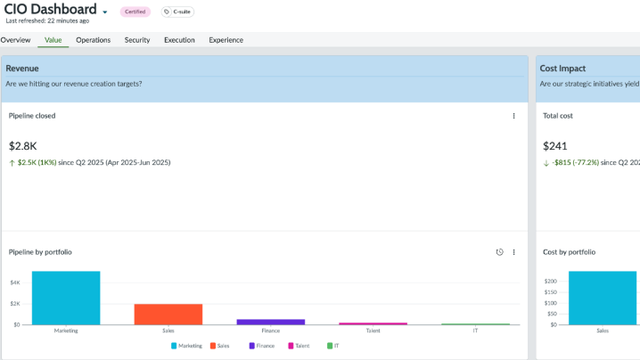
Task: Switch to the Execution tab
Action: (x=179, y=40)
